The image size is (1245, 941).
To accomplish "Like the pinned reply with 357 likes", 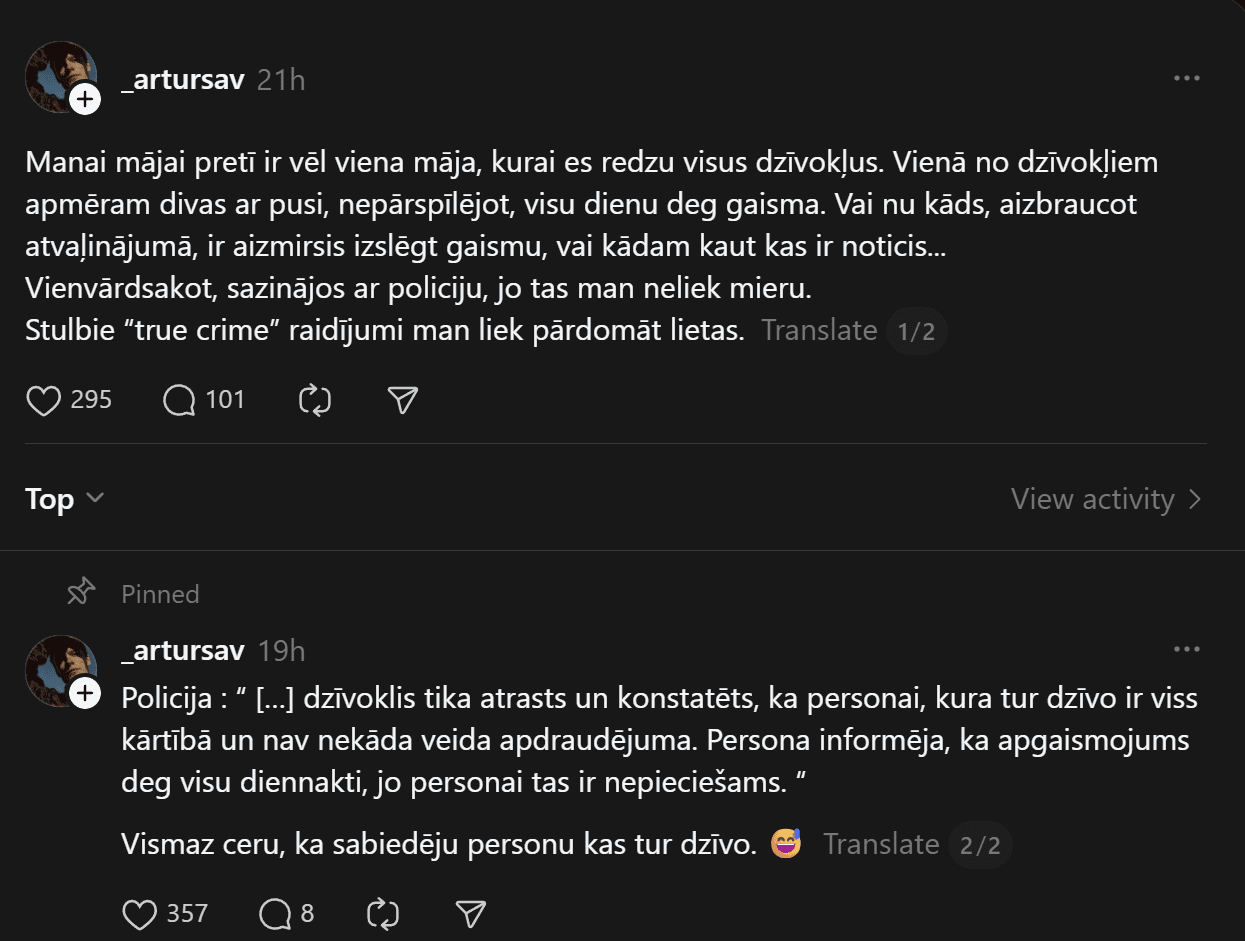I will tap(140, 913).
